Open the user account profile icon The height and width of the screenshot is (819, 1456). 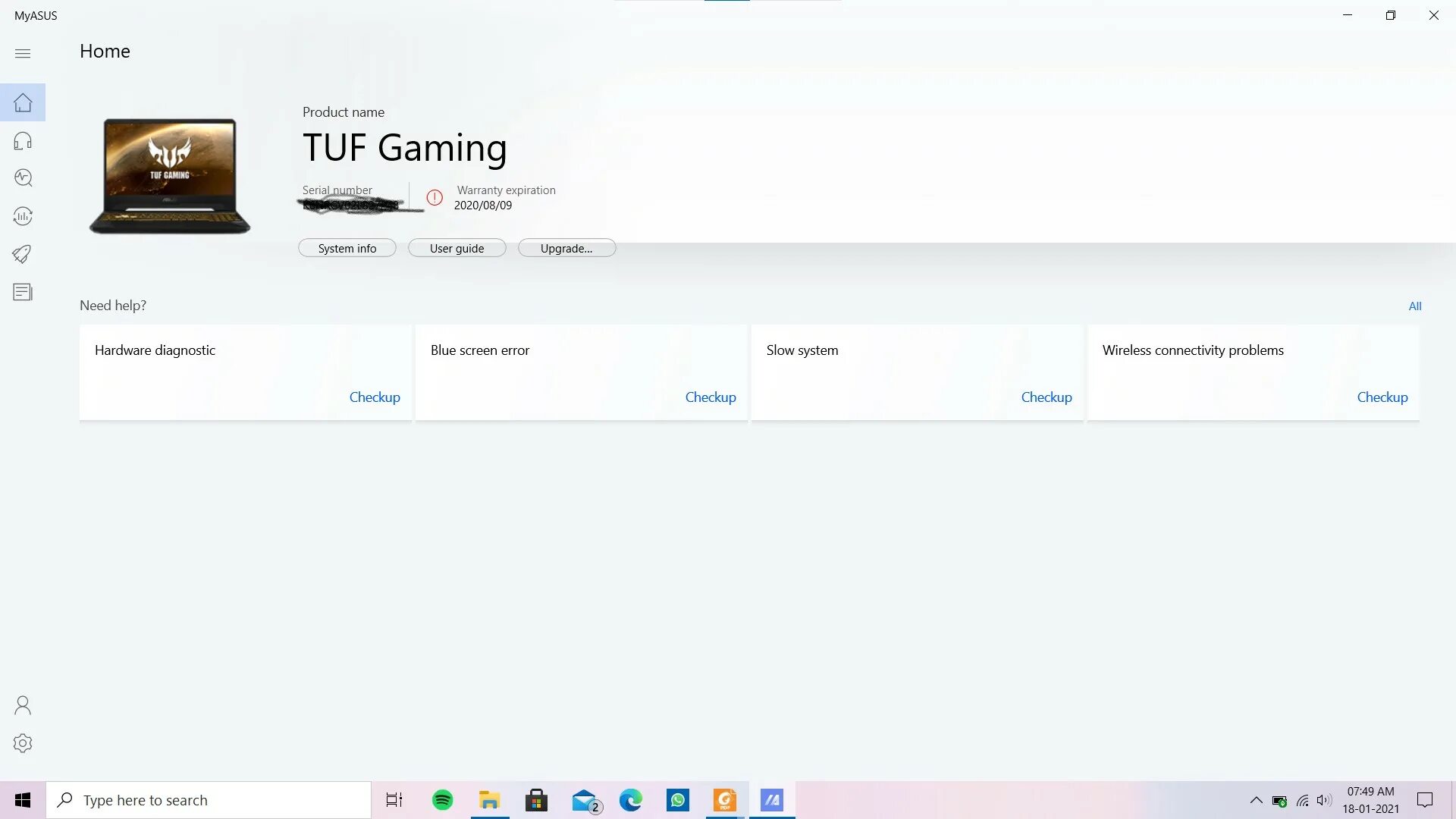tap(23, 705)
